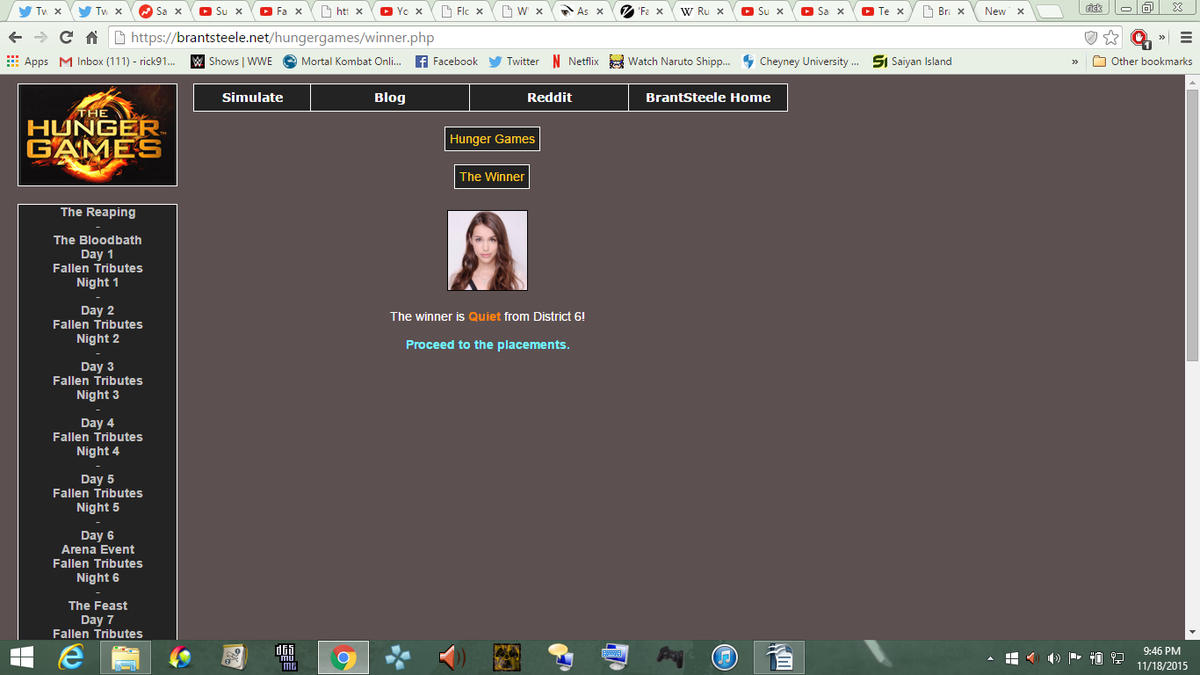Click The Winner button
The width and height of the screenshot is (1200, 675).
491,177
